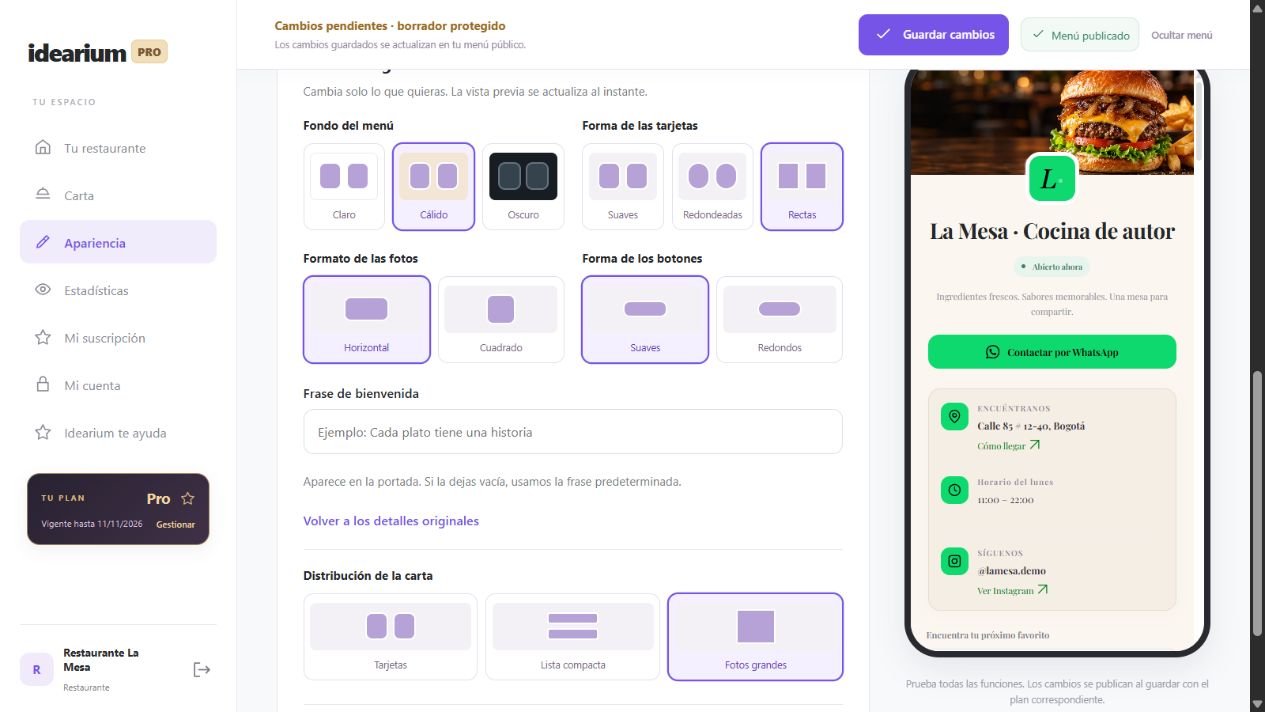Click Ocultar menú link
The height and width of the screenshot is (712, 1265).
[x=1182, y=35]
